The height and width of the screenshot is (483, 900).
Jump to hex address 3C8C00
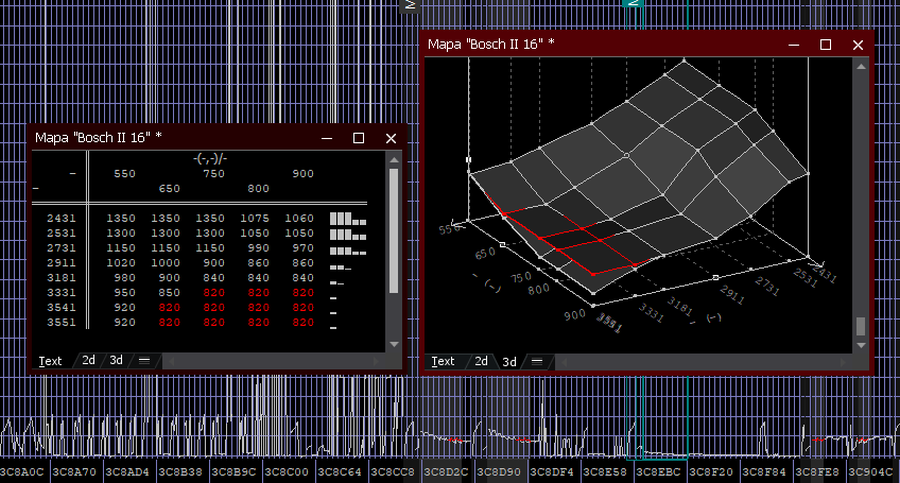coord(286,472)
